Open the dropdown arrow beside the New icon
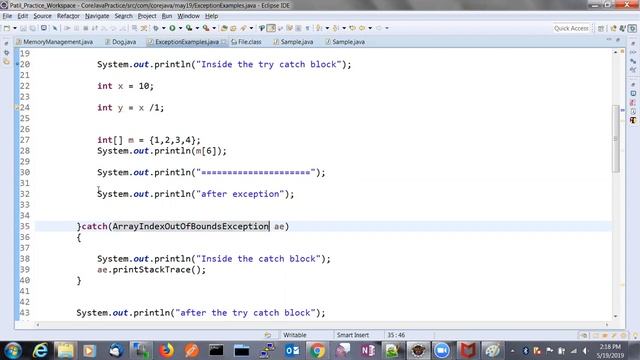Image resolution: width=640 pixels, height=360 pixels. coord(15,28)
